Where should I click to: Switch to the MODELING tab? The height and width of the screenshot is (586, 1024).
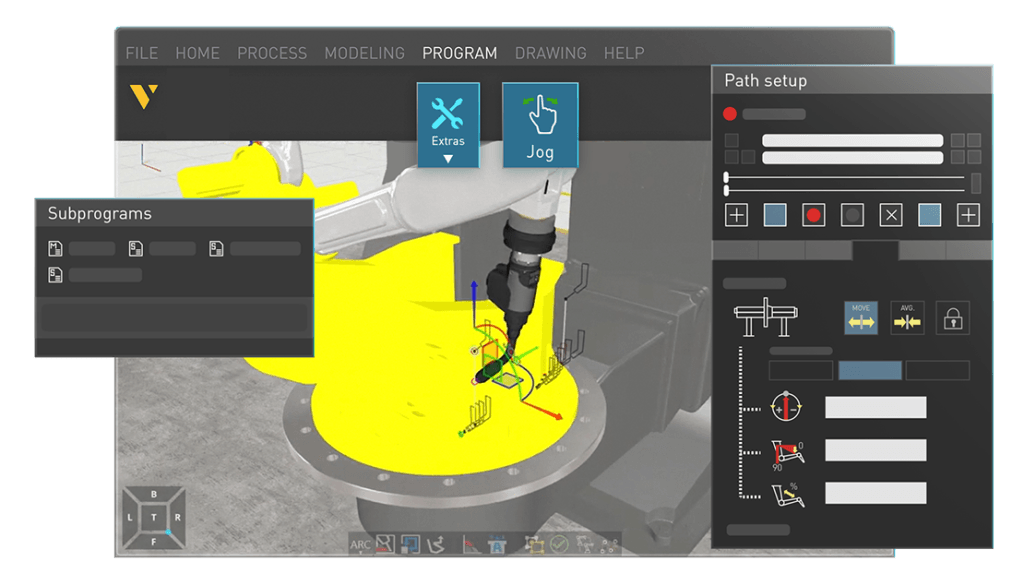pos(364,53)
